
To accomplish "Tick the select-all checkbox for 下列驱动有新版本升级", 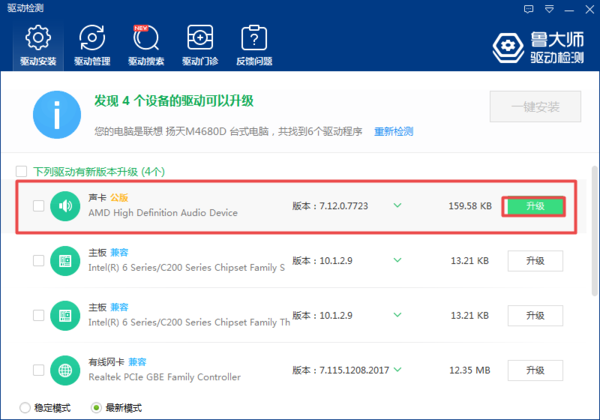I will 22,171.
